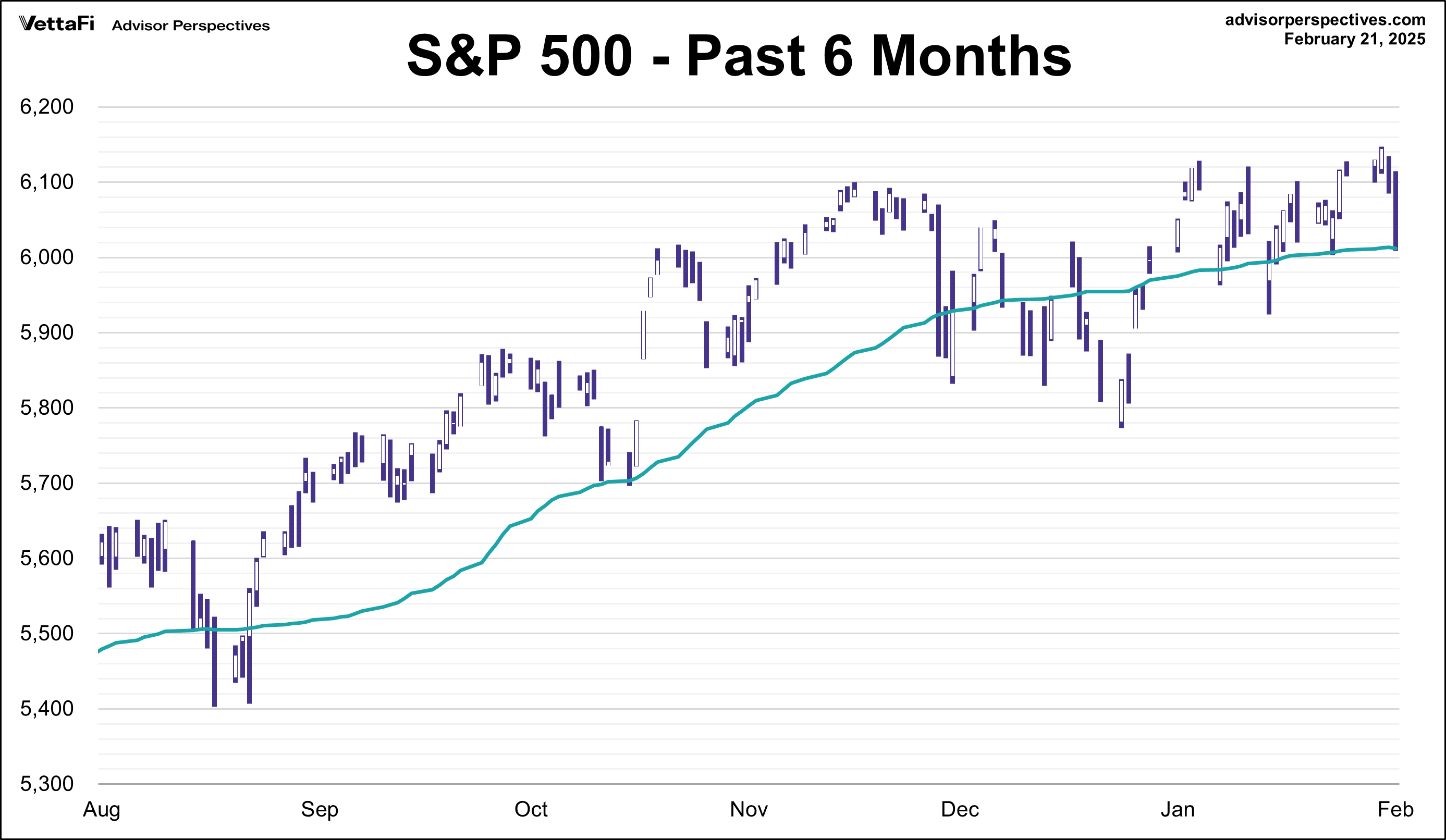Click the Advisor Perspectives brand text
Image resolution: width=1446 pixels, height=840 pixels.
pos(190,26)
